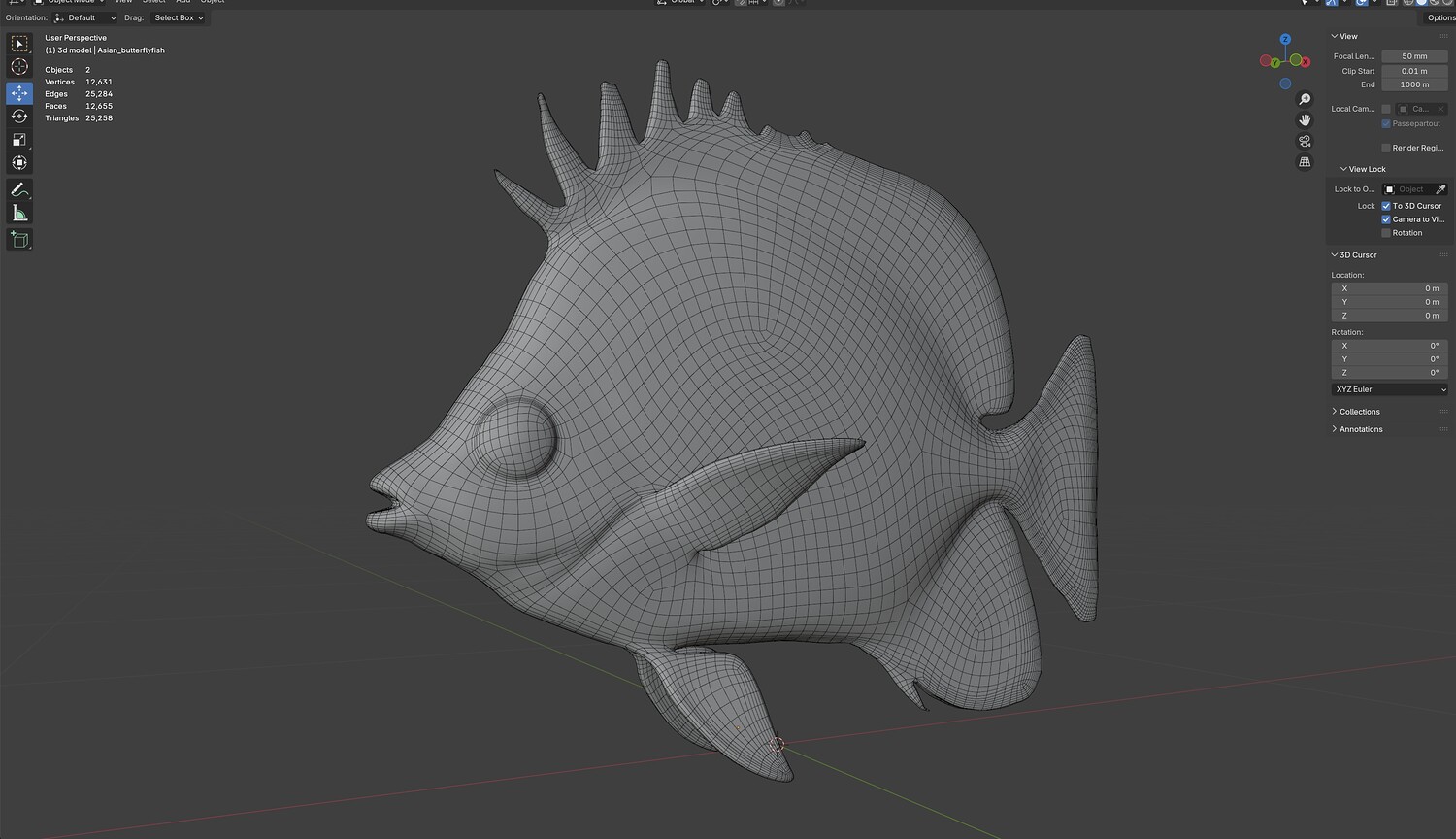The image size is (1456, 839).
Task: Enable the Local Camera checkbox
Action: (1386, 109)
